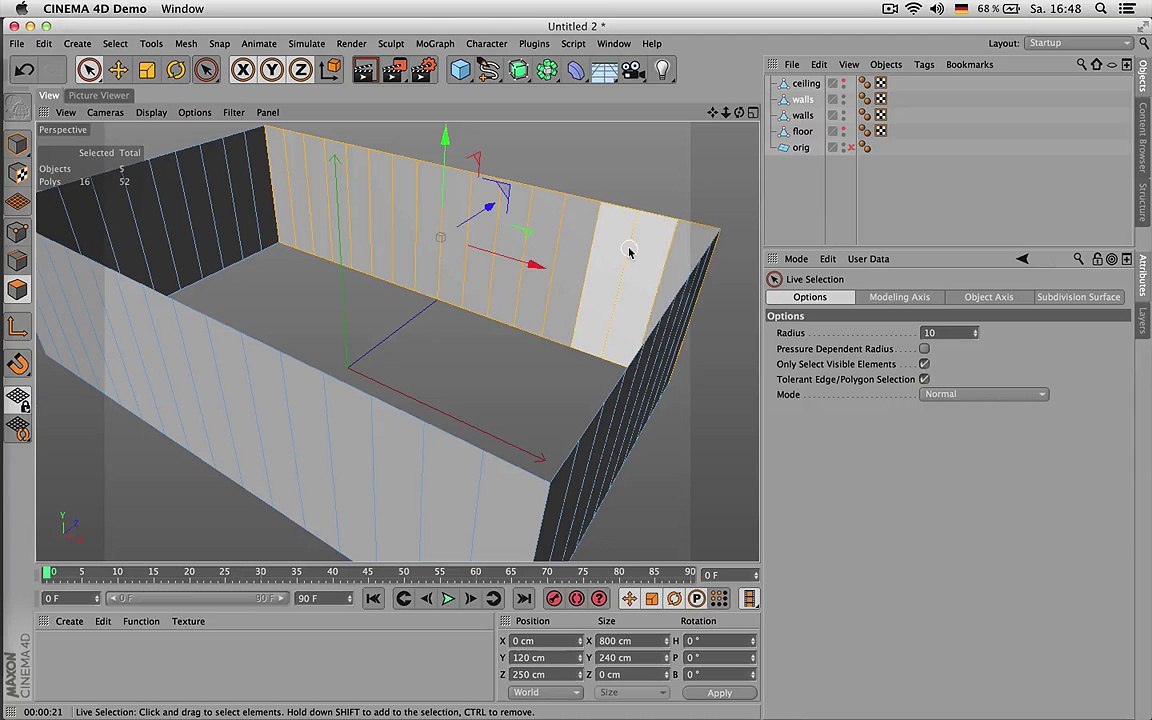Switch to Points mode
1152x720 pixels.
click(18, 232)
